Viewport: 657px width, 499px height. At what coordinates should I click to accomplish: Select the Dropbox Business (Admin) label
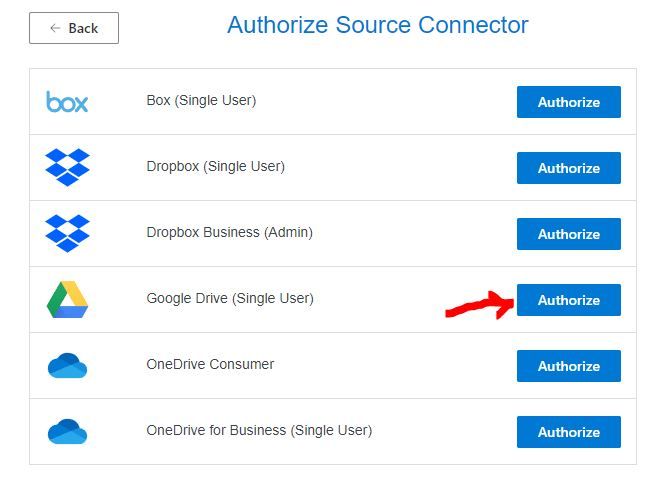coord(229,232)
